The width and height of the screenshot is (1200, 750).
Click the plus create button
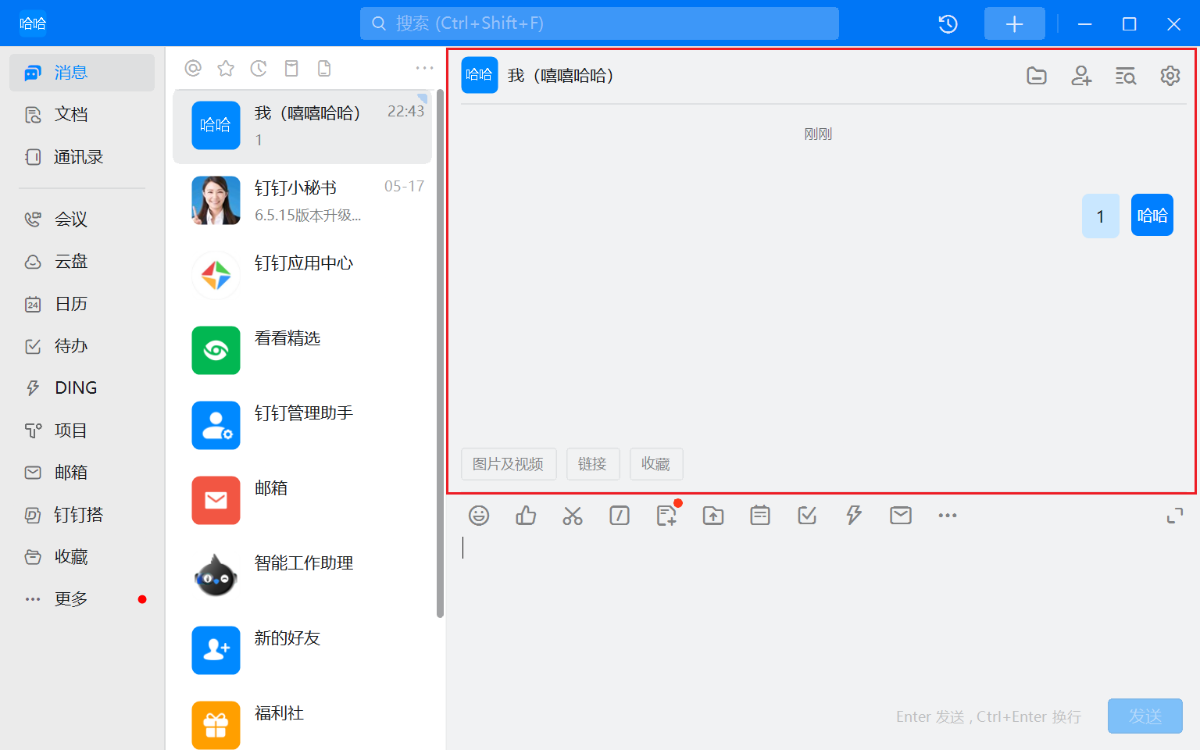[x=1014, y=24]
